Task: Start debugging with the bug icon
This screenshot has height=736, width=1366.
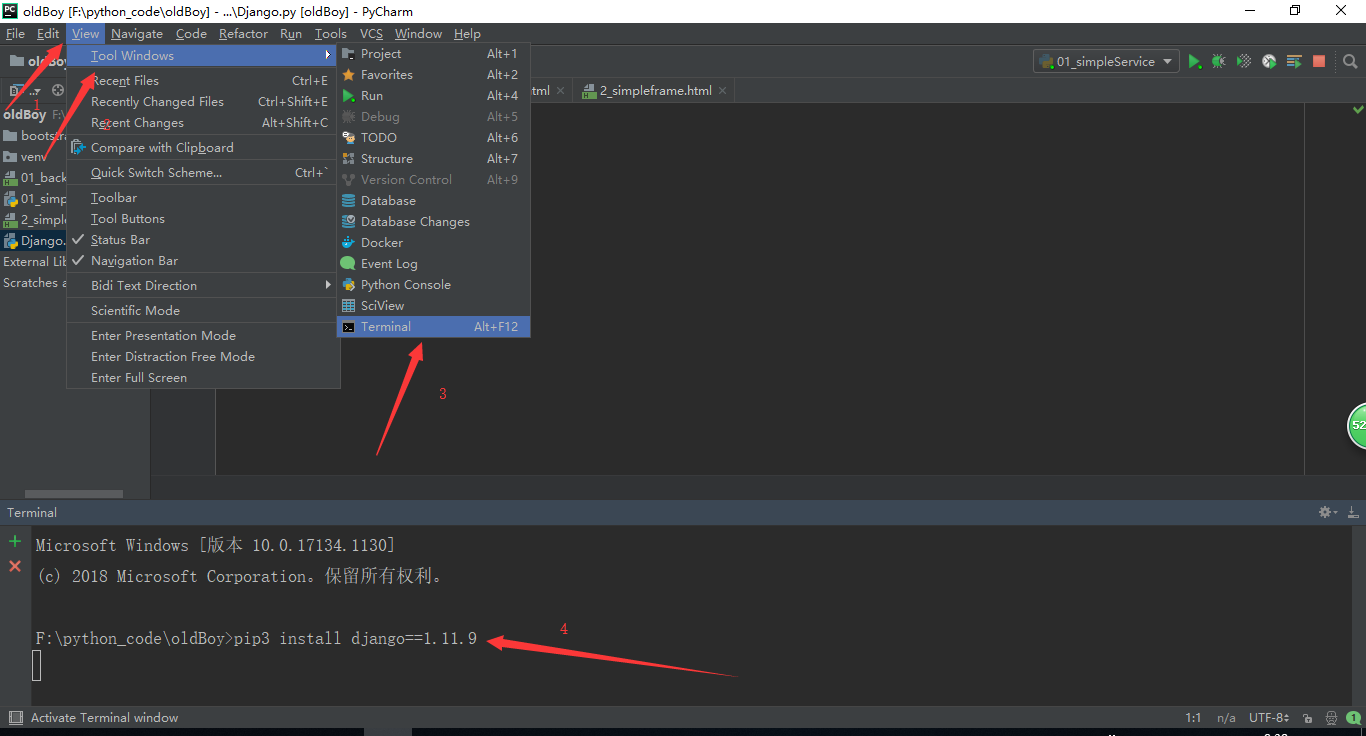Action: click(1218, 62)
